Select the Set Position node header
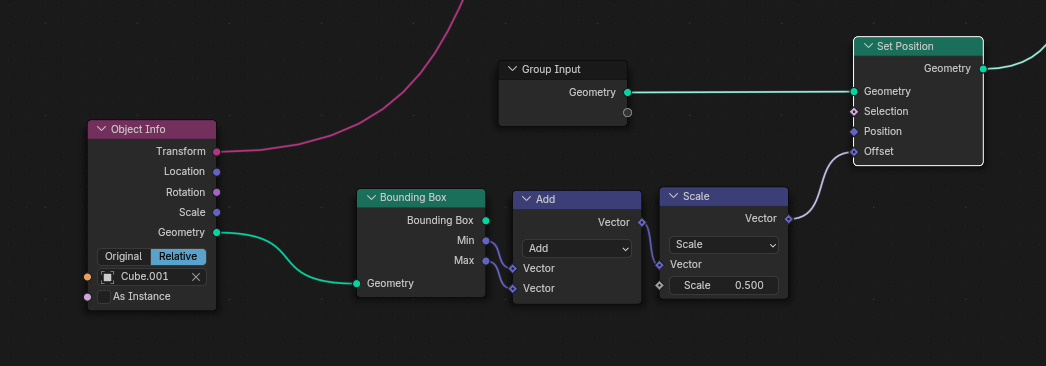 [919, 46]
